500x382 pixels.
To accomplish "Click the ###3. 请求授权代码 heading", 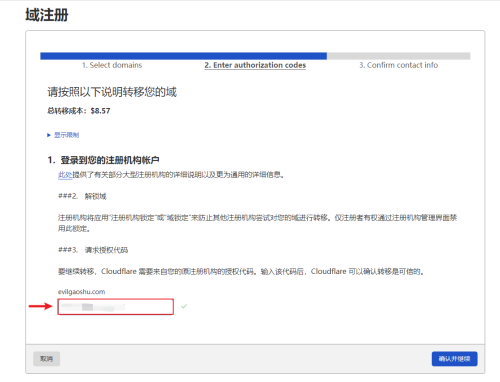I will 93,250.
